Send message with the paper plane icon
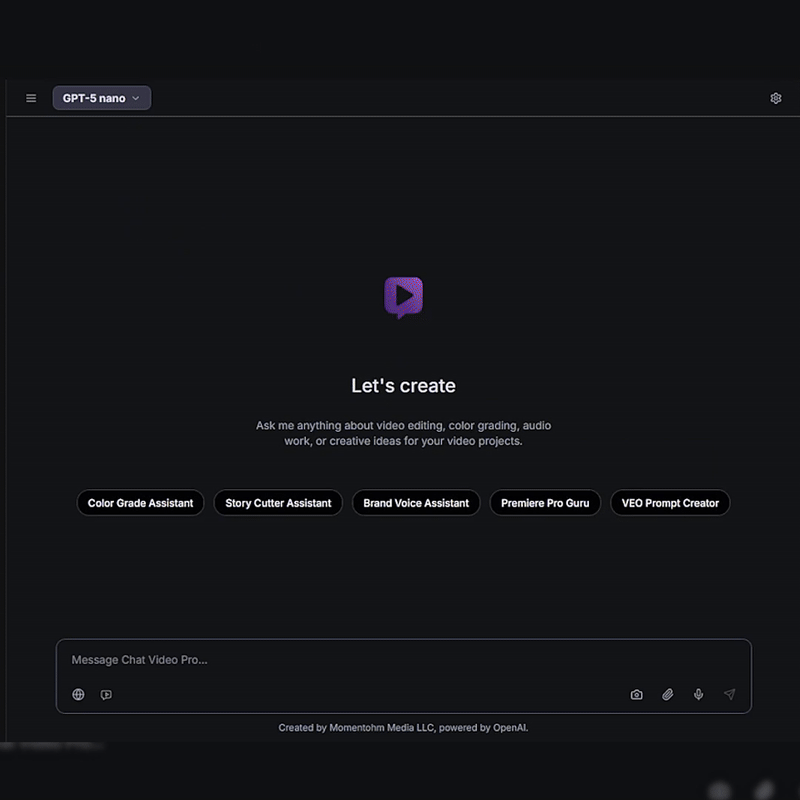Screen dimensions: 800x800 pyautogui.click(x=730, y=694)
